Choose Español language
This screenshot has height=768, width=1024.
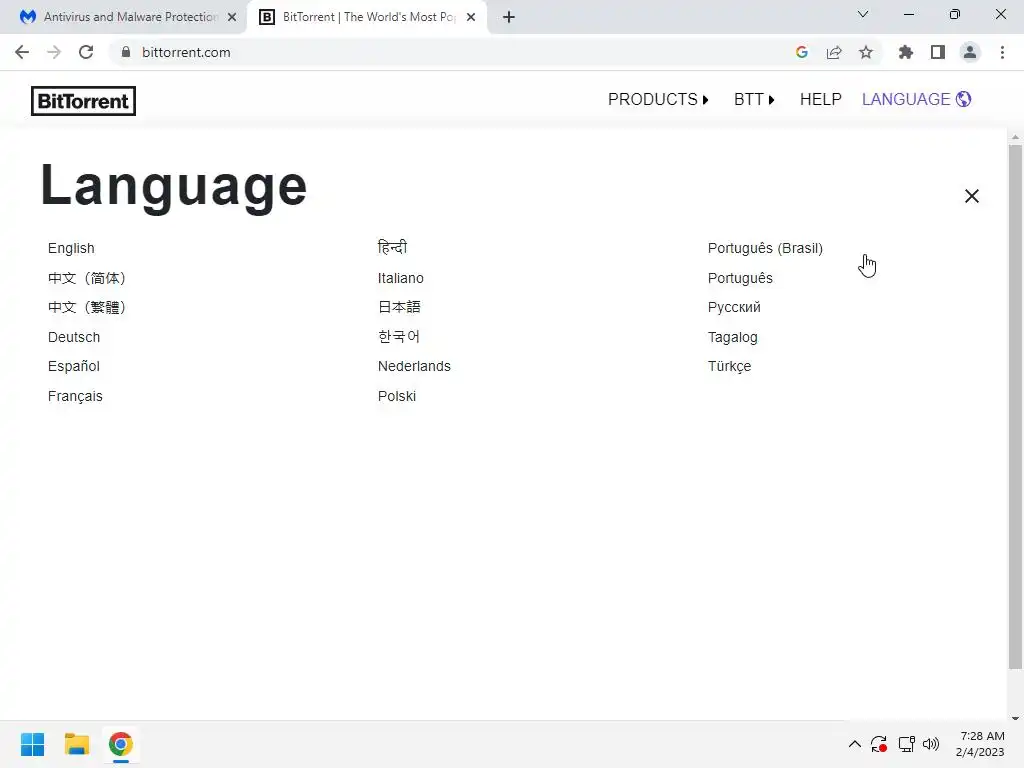point(74,366)
